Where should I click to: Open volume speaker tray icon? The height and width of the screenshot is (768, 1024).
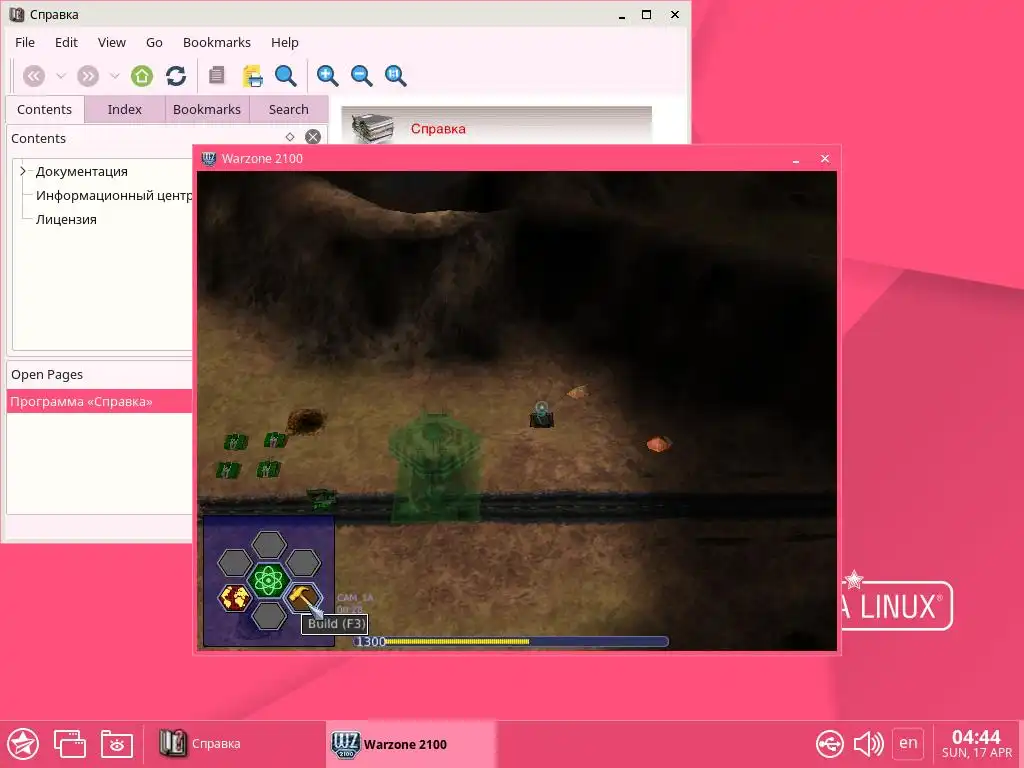pos(869,744)
